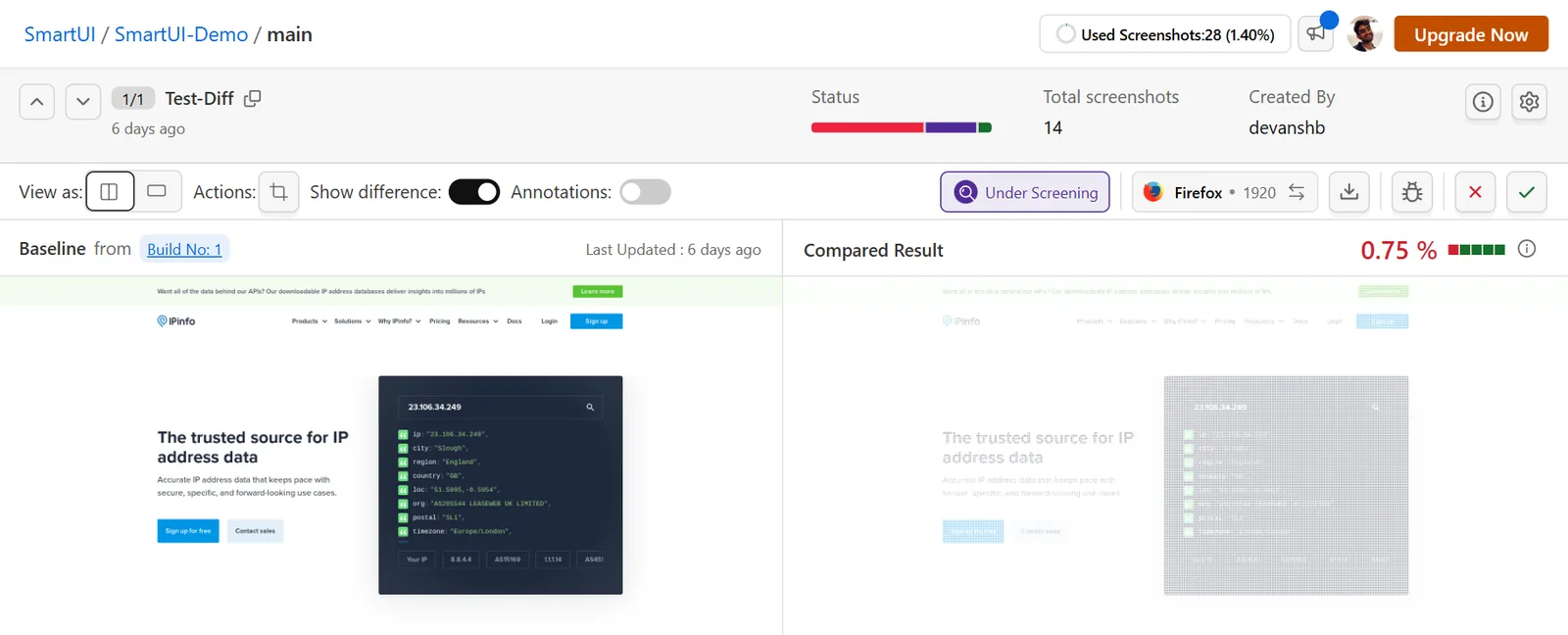Open the Under Screening status button
This screenshot has width=1568, height=635.
pyautogui.click(x=1025, y=192)
